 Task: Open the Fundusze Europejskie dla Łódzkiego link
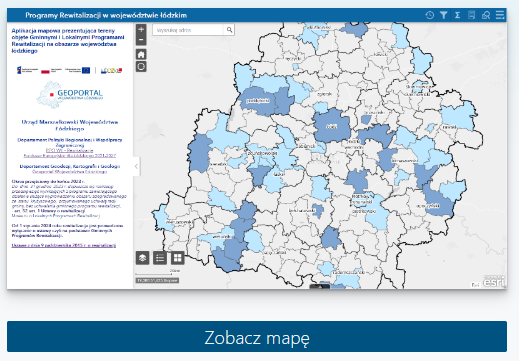pyautogui.click(x=70, y=156)
